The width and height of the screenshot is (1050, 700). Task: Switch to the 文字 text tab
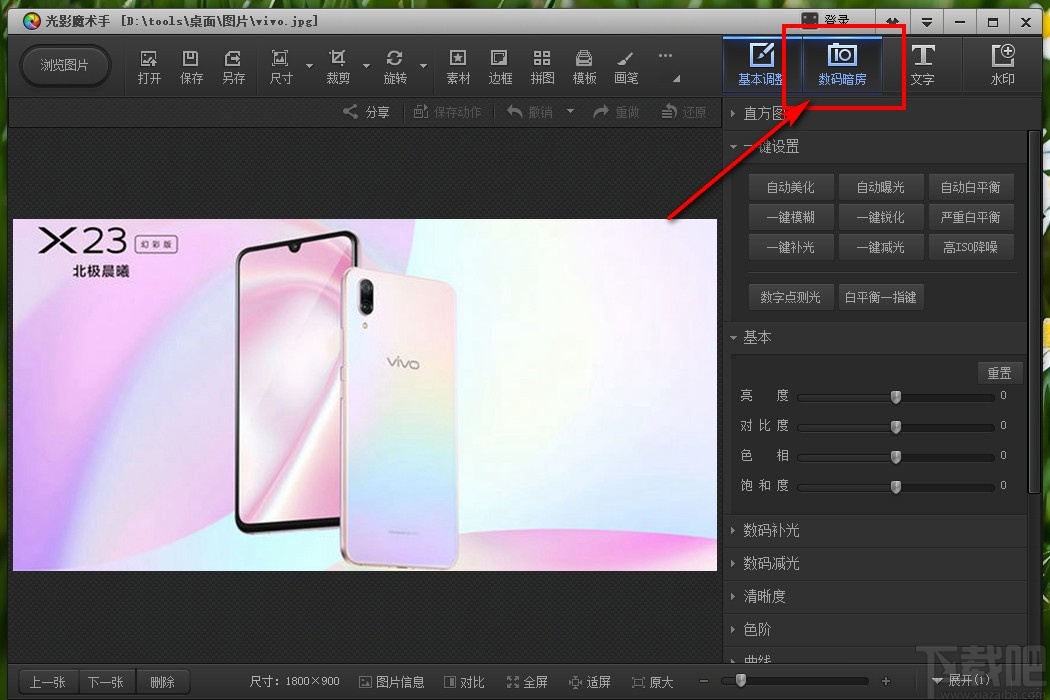[922, 64]
